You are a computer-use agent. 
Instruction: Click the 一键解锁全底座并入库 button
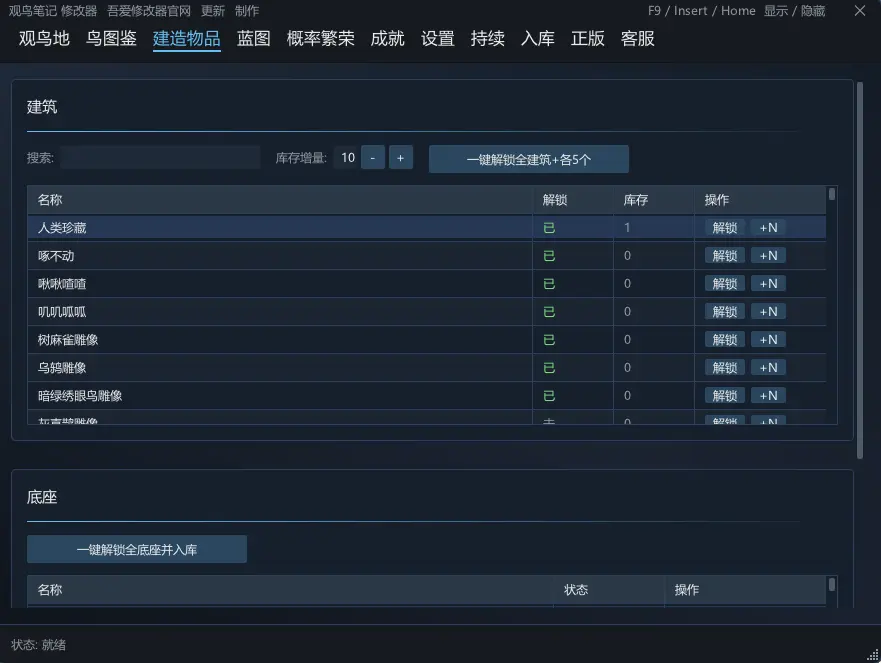tap(137, 549)
